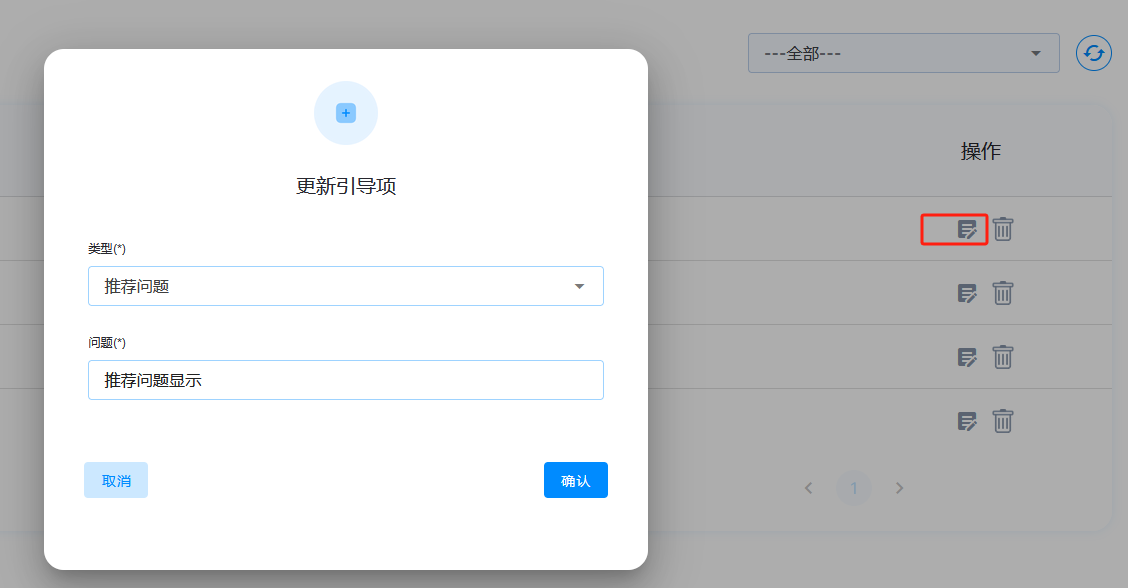
Task: Go to the previous page arrow
Action: click(x=809, y=488)
